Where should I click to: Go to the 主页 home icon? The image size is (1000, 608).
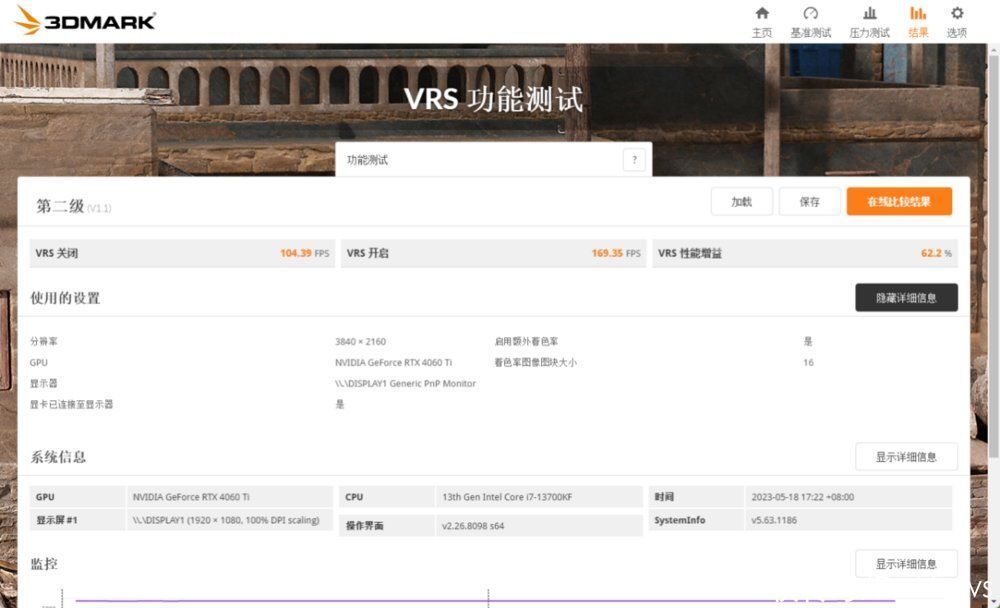tap(761, 22)
